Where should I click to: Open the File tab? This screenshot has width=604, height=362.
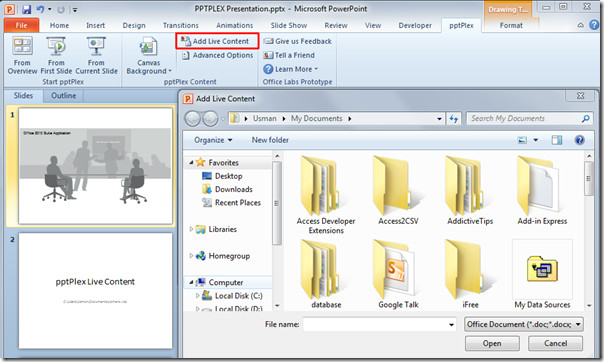[22, 25]
